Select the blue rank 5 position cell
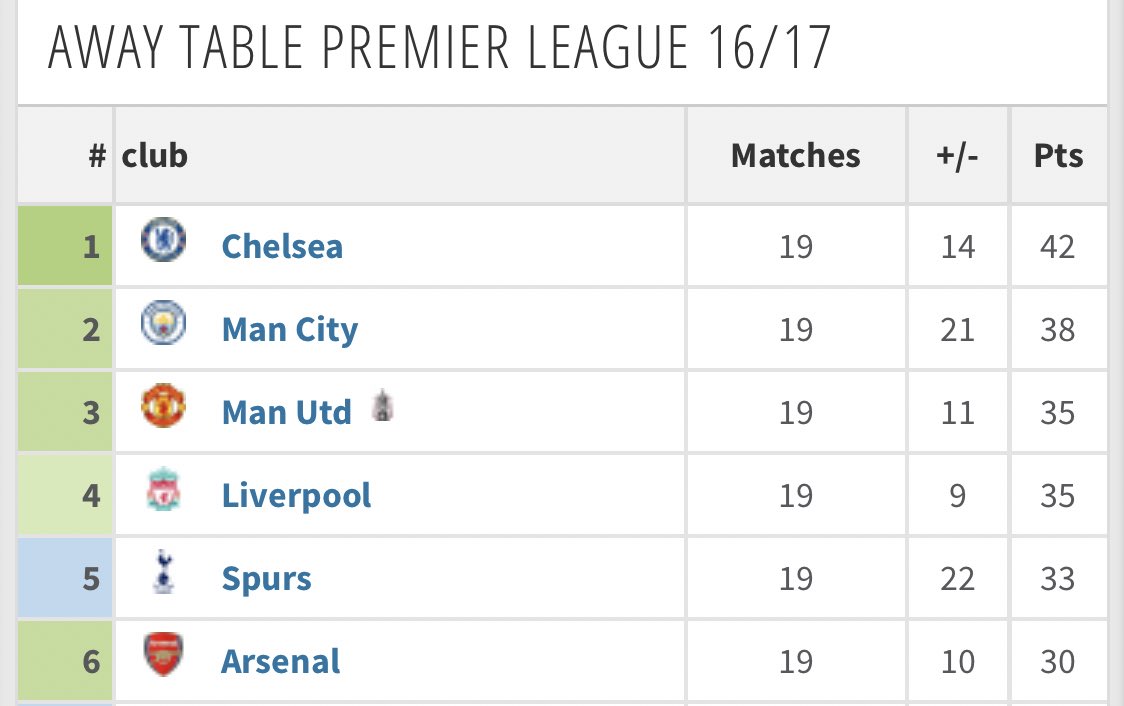The image size is (1124, 706). [65, 578]
